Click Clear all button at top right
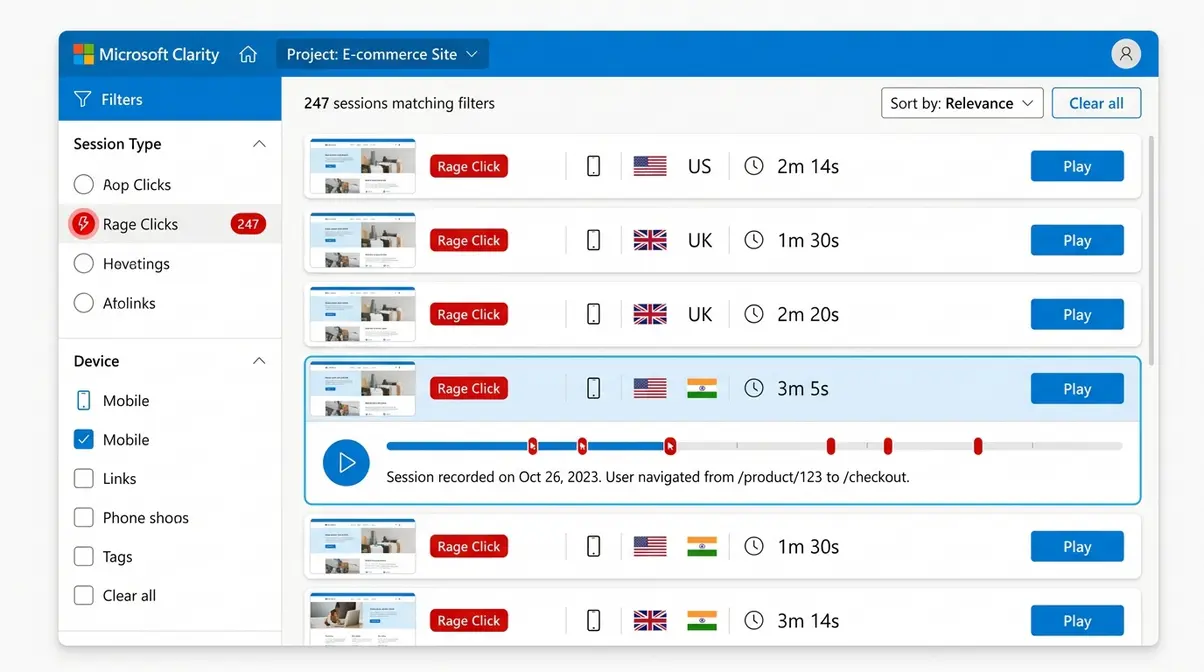 pyautogui.click(x=1096, y=103)
